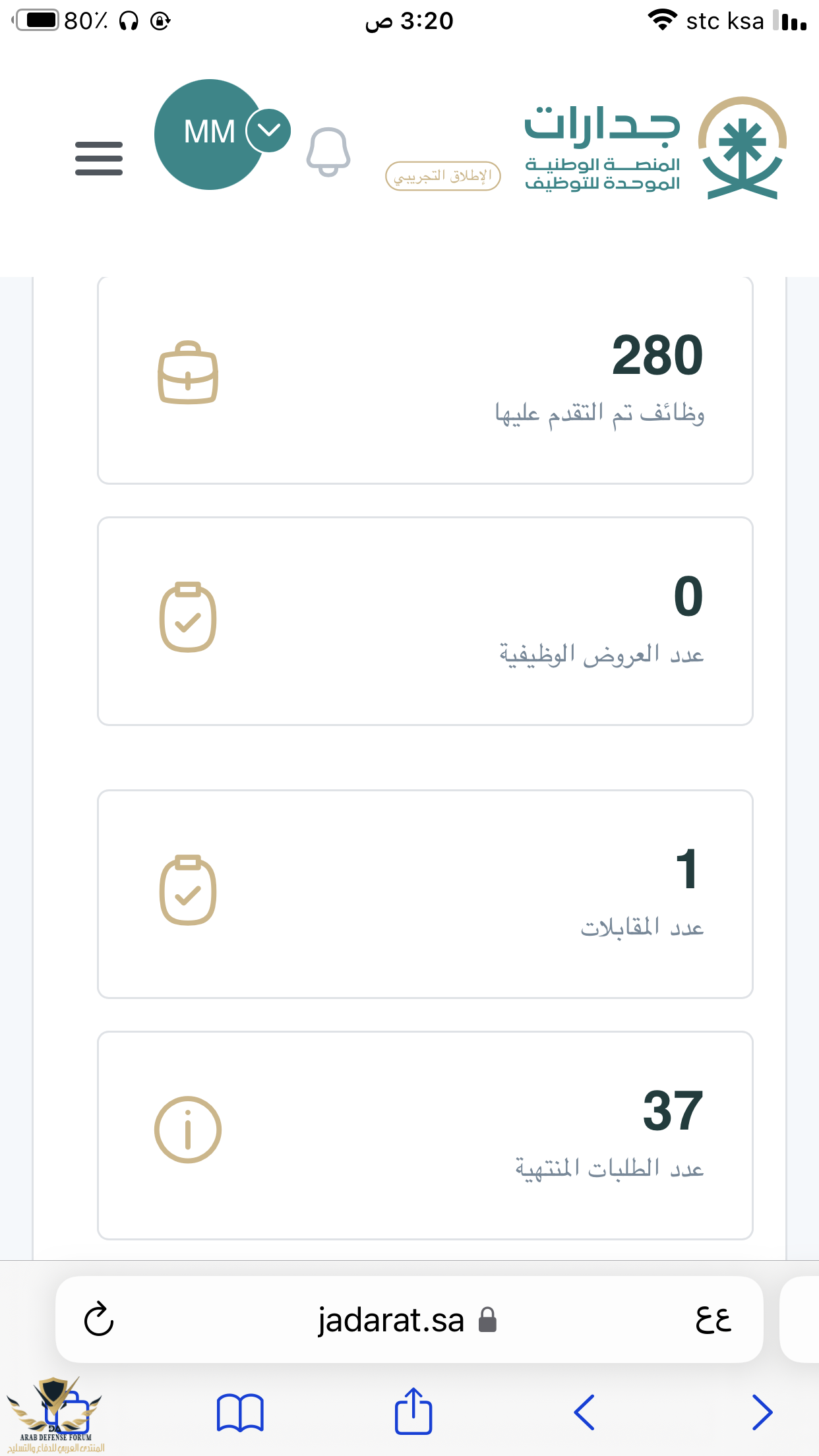This screenshot has height=1456, width=819.
Task: Open Safari page settings (ع٤) menu
Action: [x=713, y=1319]
